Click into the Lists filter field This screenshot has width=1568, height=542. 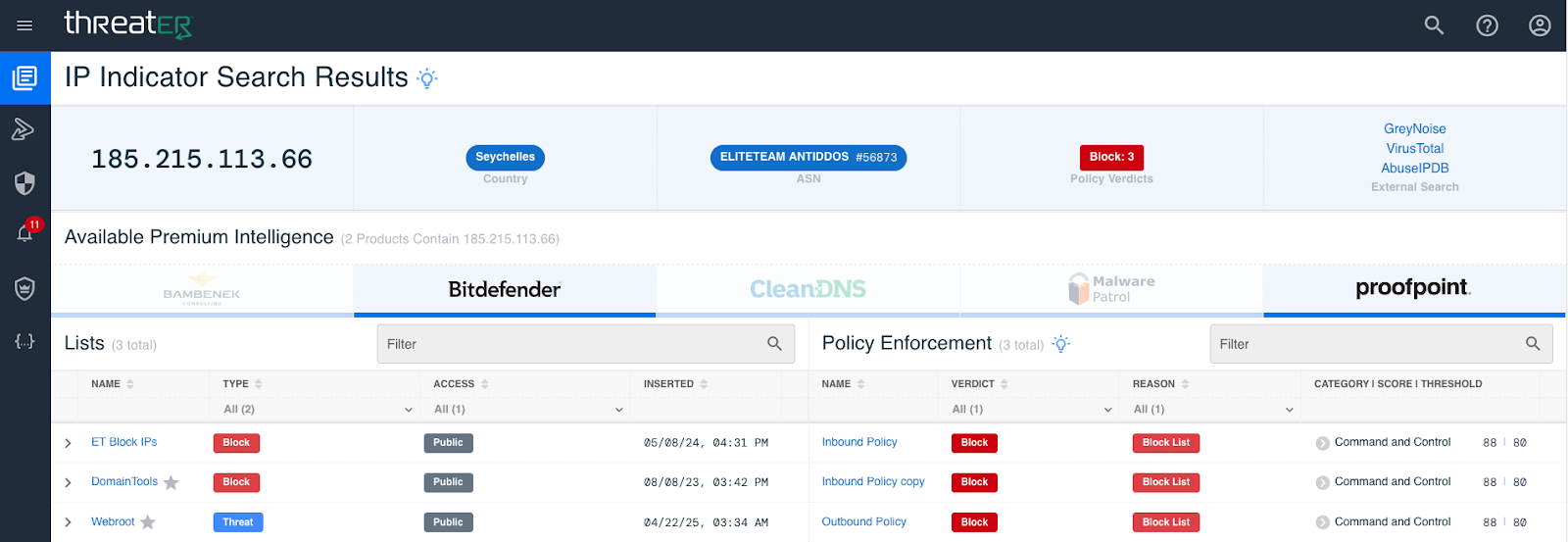(x=585, y=344)
